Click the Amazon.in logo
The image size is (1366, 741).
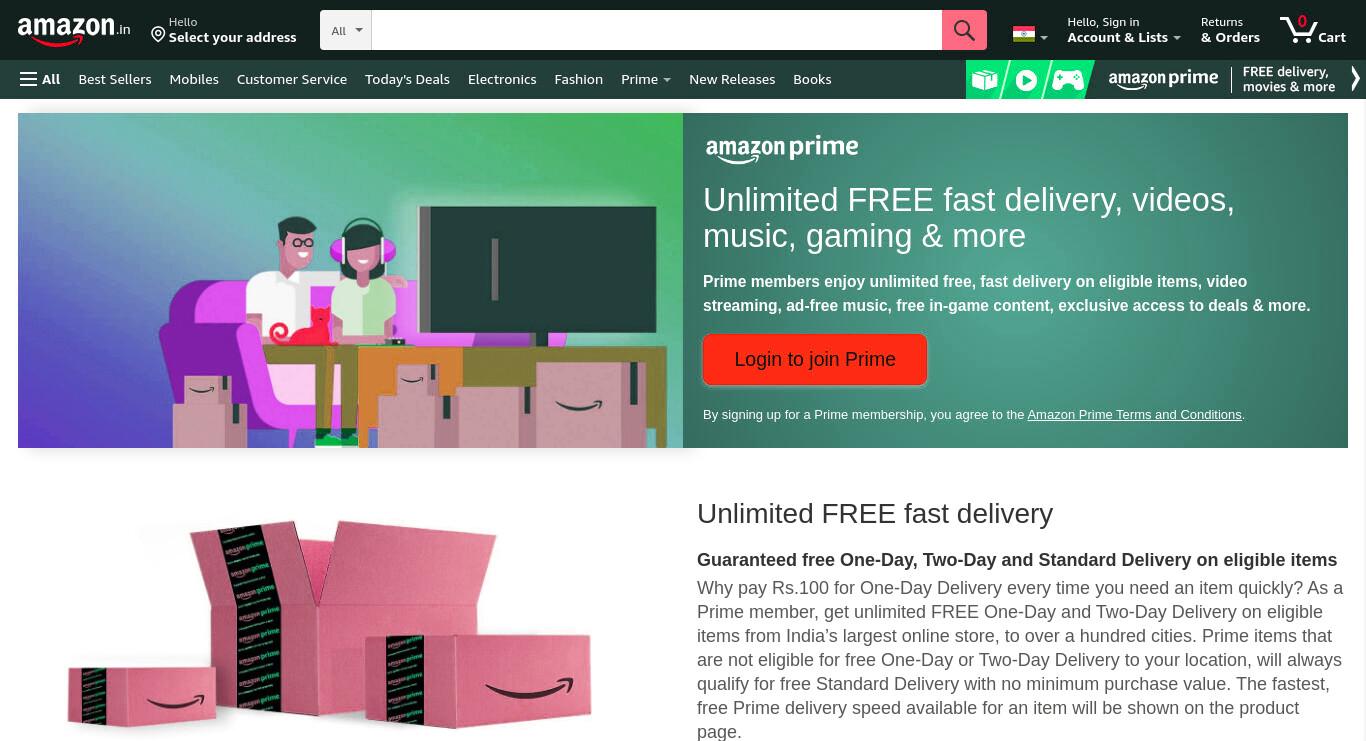coord(74,31)
